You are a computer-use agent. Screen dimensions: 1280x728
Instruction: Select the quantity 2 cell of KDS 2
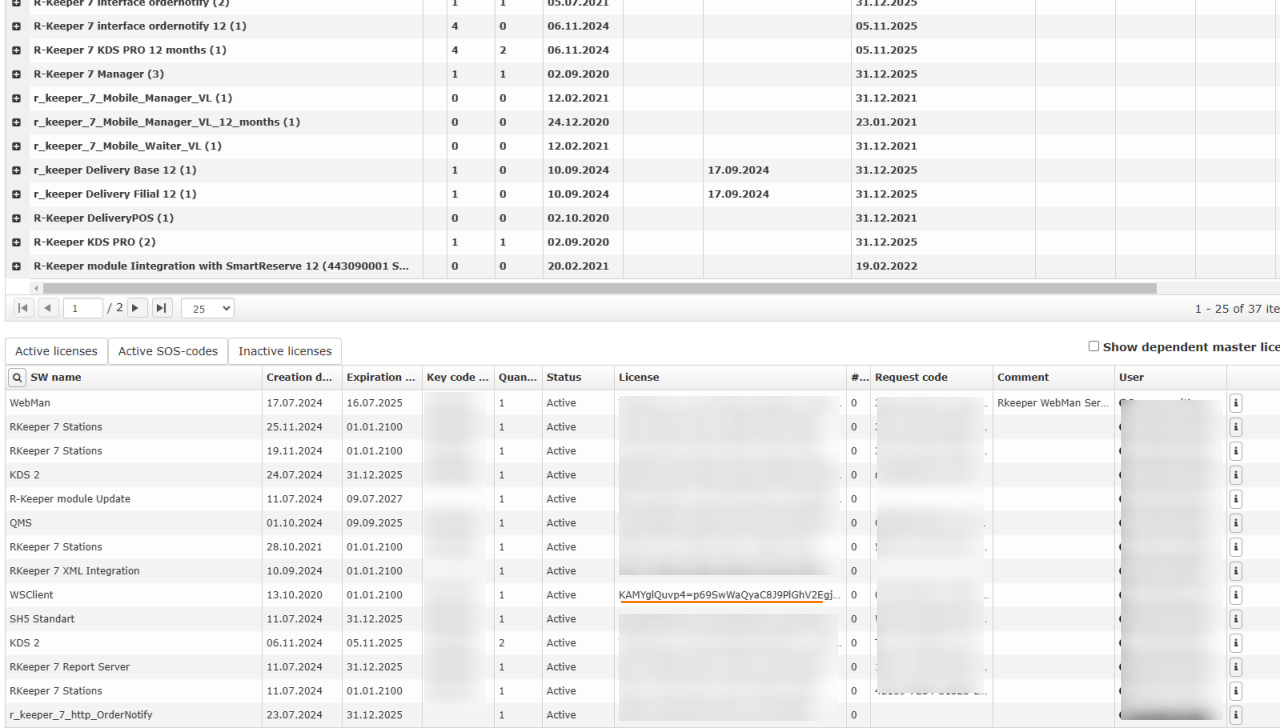click(517, 643)
